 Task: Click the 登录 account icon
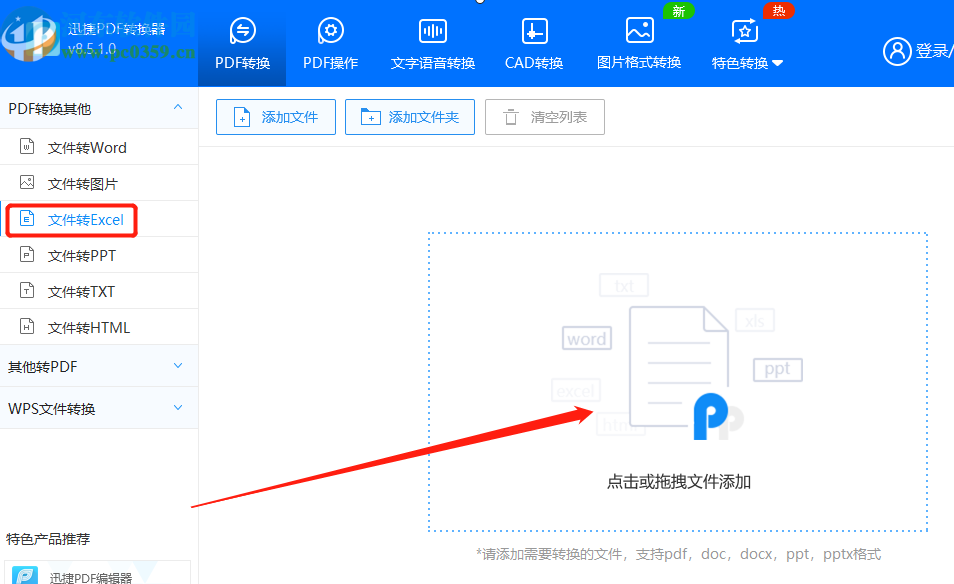(x=897, y=52)
